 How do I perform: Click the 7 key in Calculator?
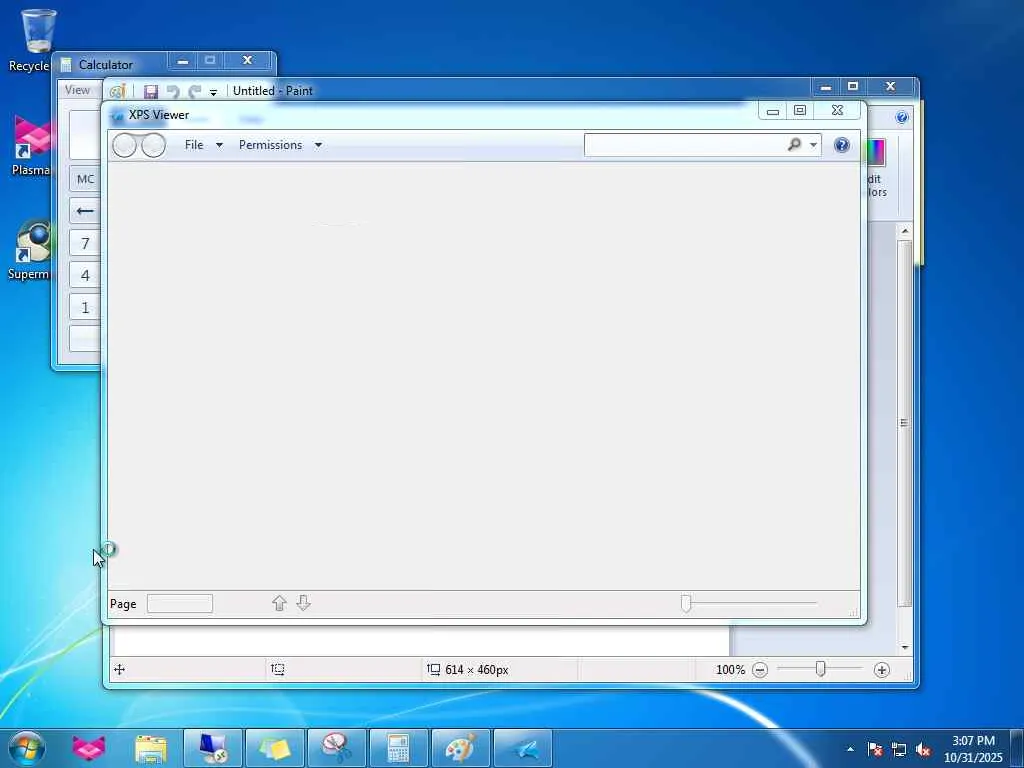click(86, 244)
